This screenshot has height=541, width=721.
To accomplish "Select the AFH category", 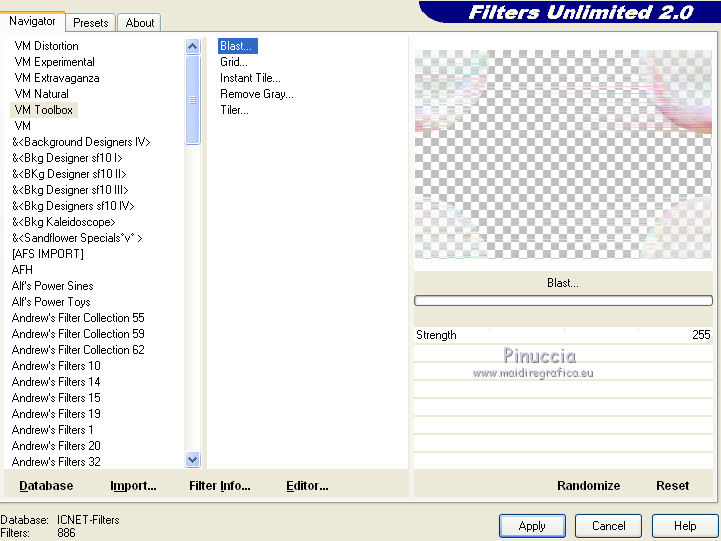I will tap(22, 270).
